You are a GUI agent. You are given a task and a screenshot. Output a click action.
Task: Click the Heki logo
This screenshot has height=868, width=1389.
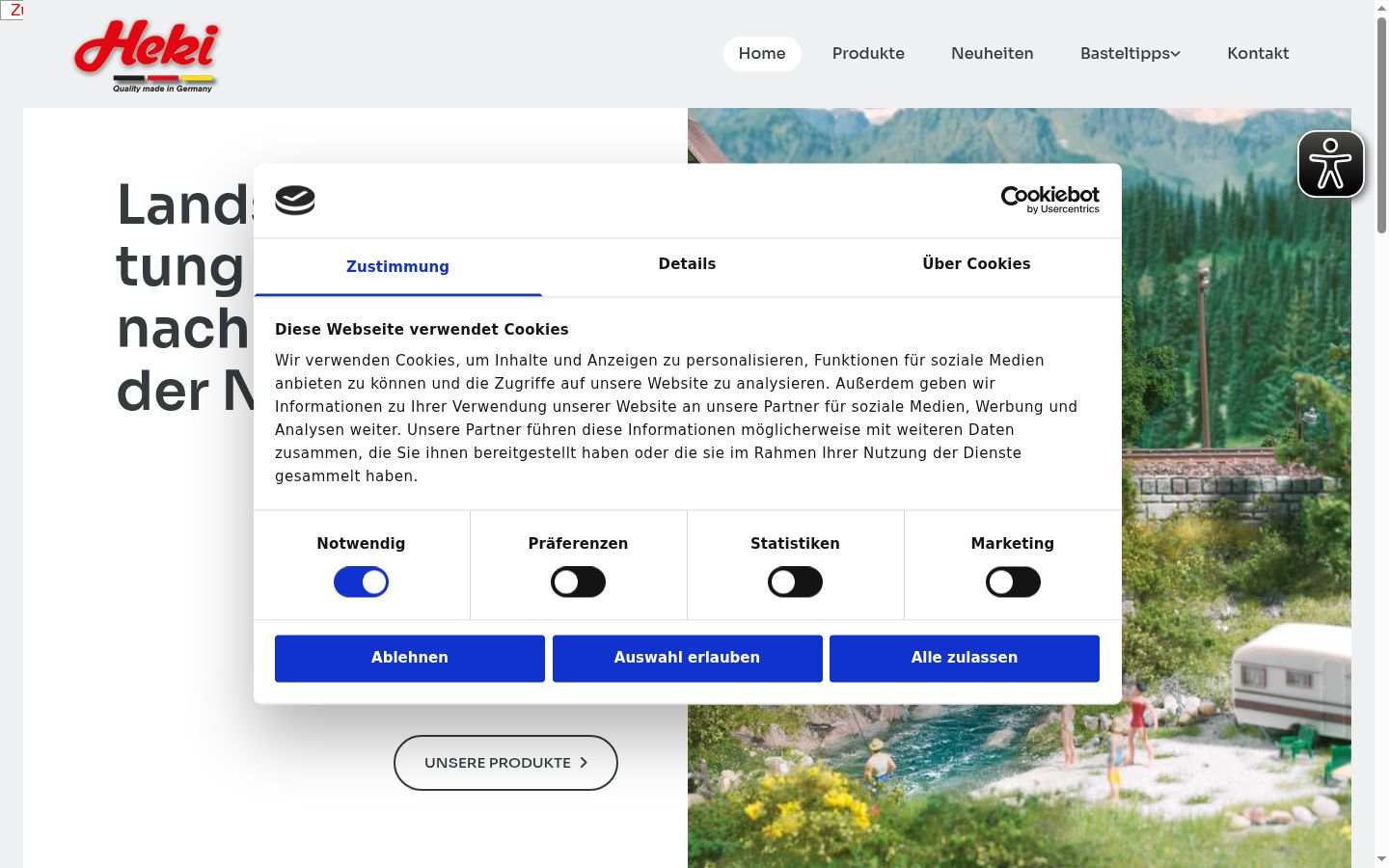[x=147, y=56]
